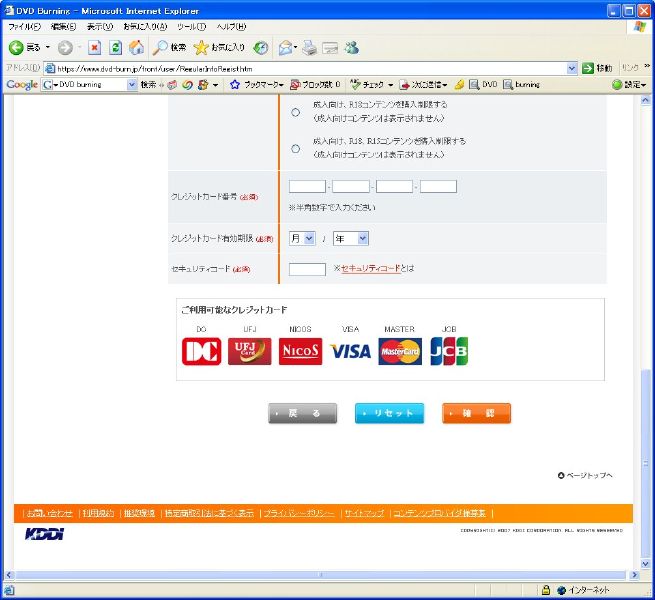Open the チェック dropdown arrow
Screen dimensions: 655x600
coord(391,85)
